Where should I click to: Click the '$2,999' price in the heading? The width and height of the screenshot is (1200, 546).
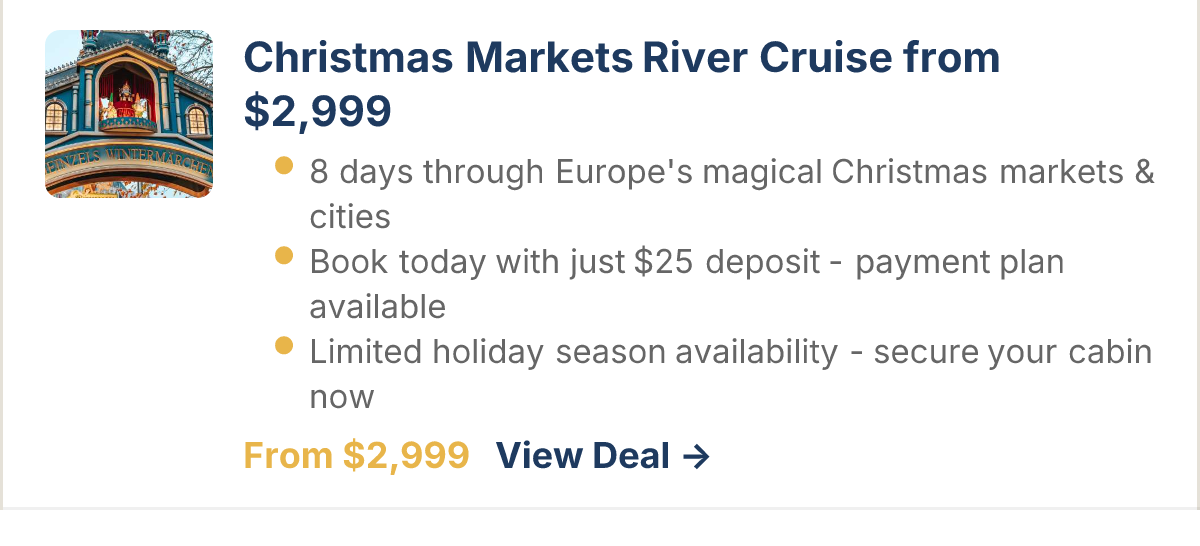(318, 111)
